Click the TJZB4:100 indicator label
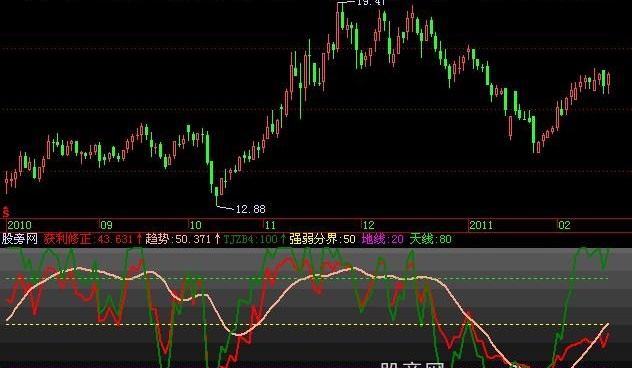This screenshot has height=368, width=632. [255, 239]
